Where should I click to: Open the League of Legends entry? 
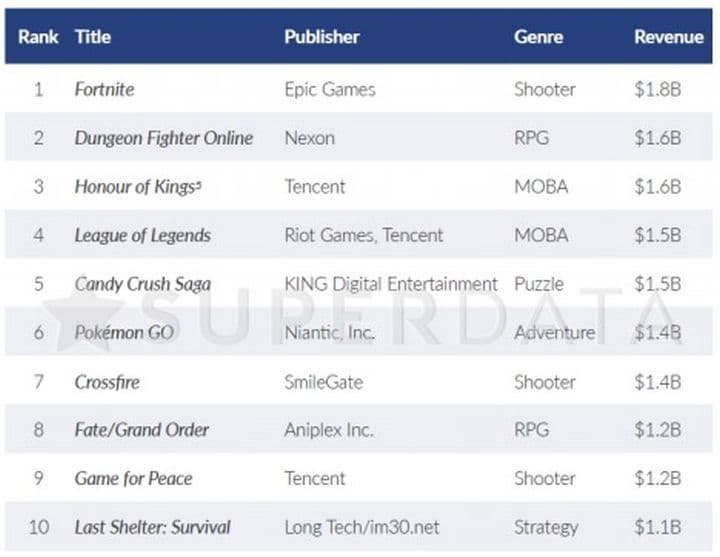(142, 236)
